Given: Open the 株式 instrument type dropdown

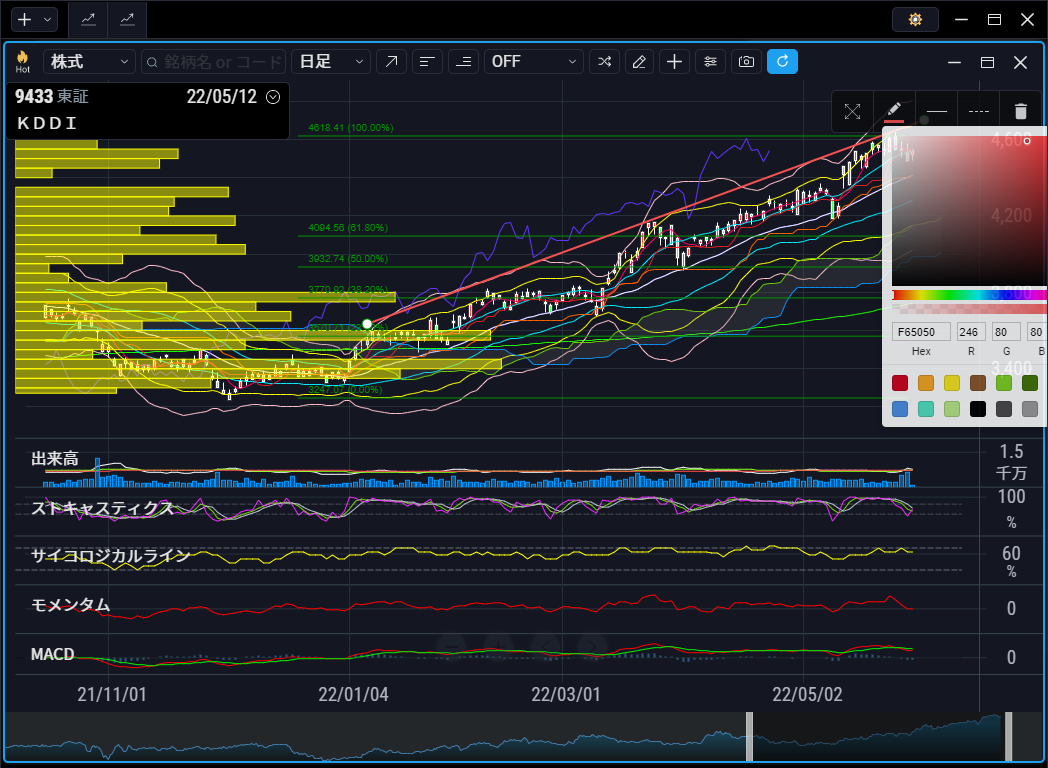Looking at the screenshot, I should pyautogui.click(x=90, y=62).
